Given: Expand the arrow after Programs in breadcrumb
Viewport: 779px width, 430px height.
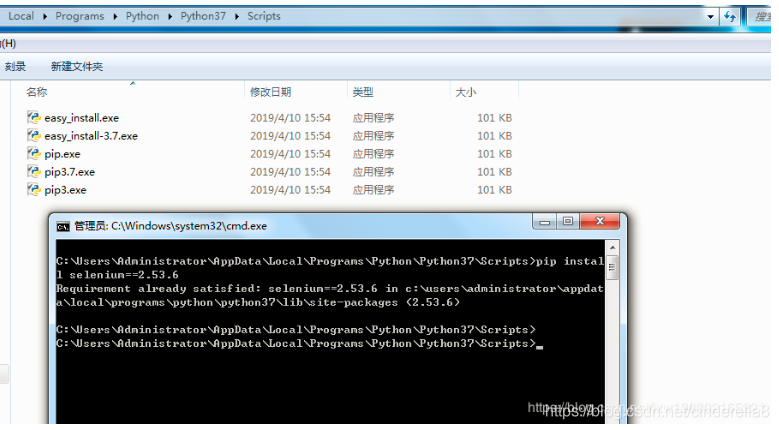Looking at the screenshot, I should point(115,16).
